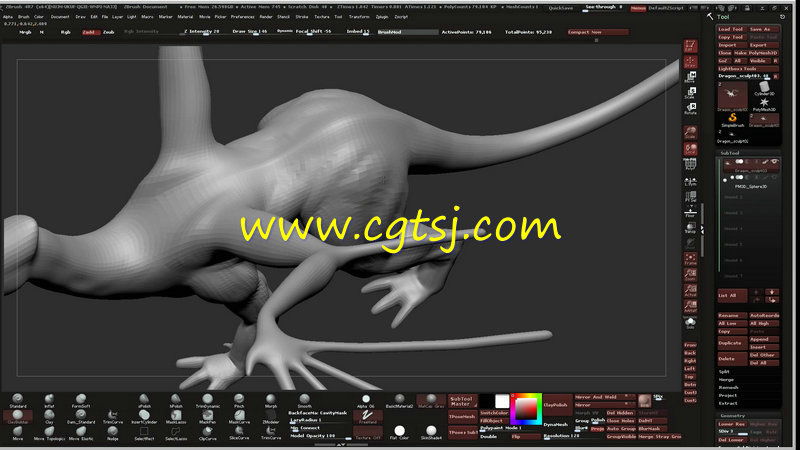Image resolution: width=800 pixels, height=450 pixels.
Task: Select the Inflat brush
Action: coord(49,401)
